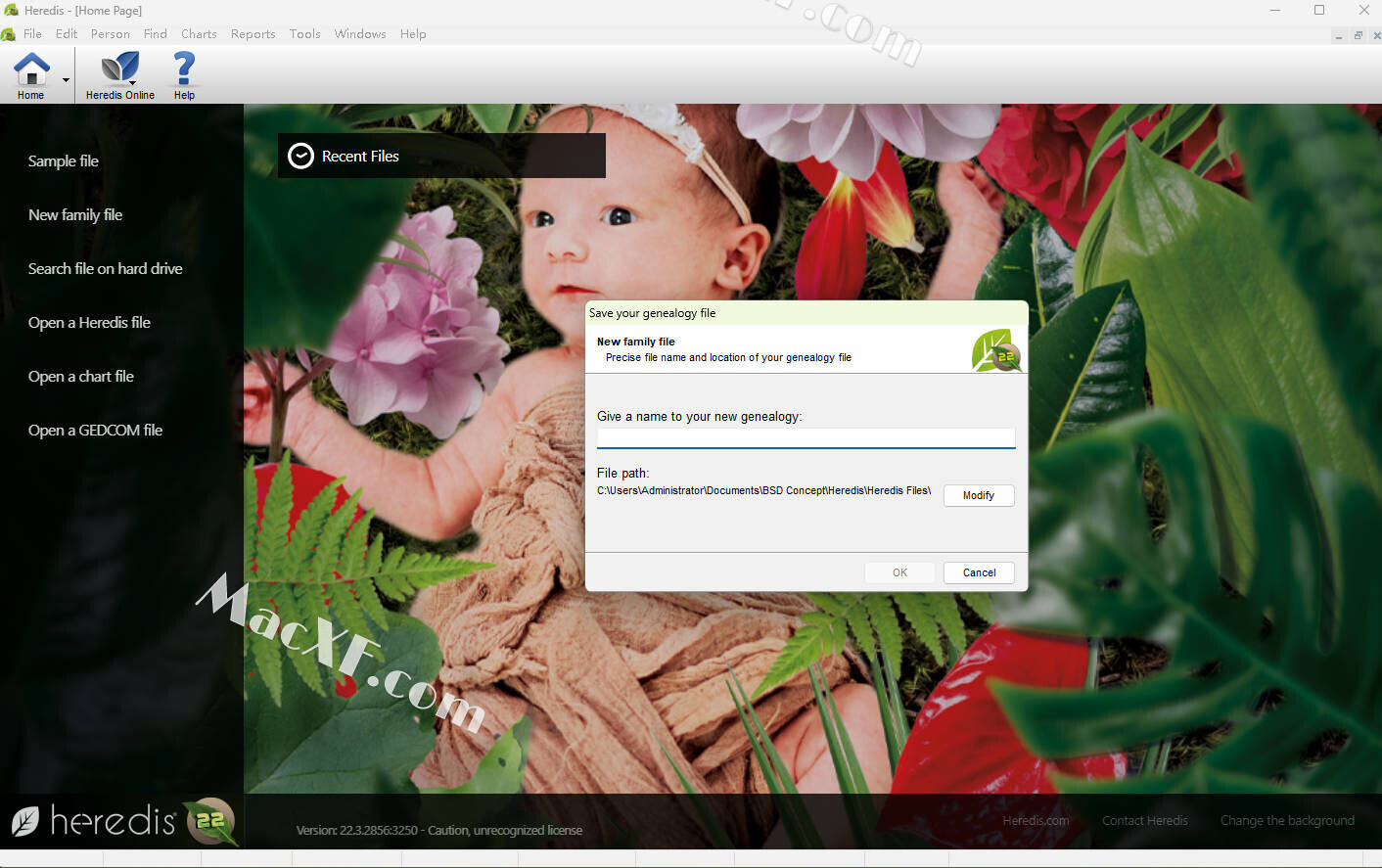Click the Heredis 22 badge at bottom left

pos(210,821)
